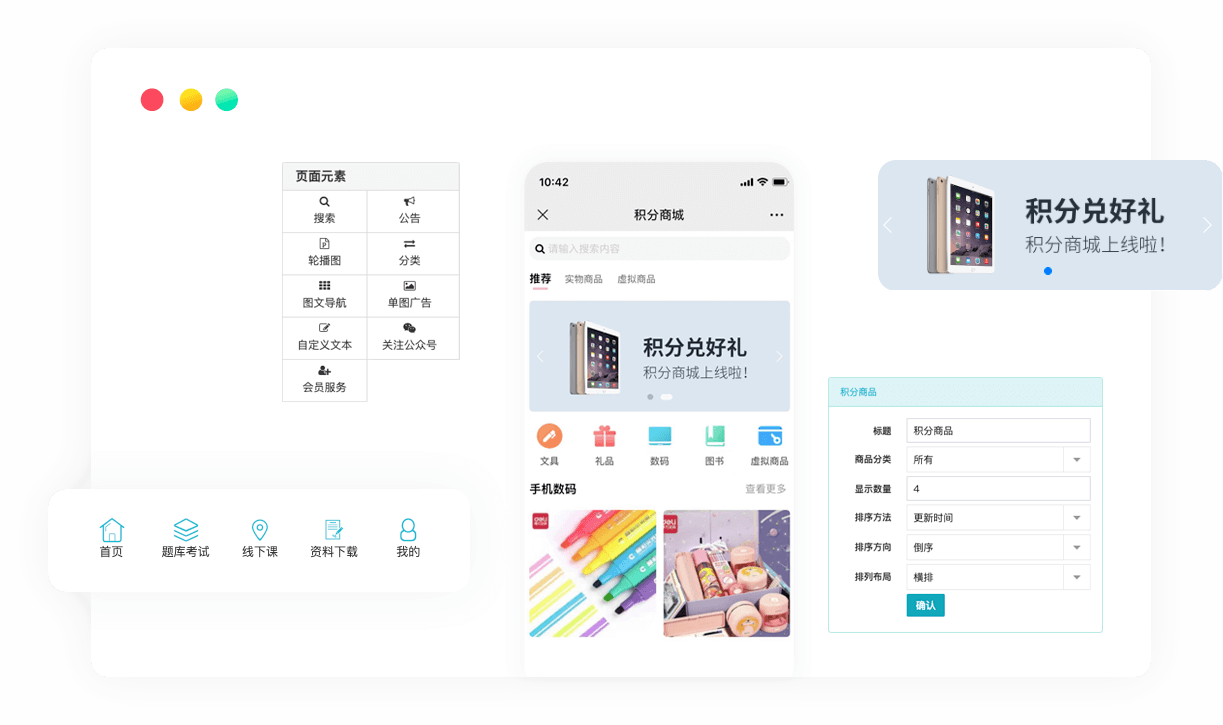Tap the 礼品 gift category icon
This screenshot has width=1223, height=725.
[604, 437]
